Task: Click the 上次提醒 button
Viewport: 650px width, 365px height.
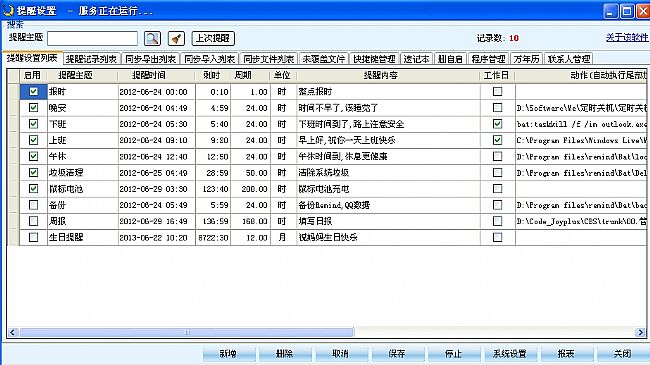Action: pyautogui.click(x=213, y=39)
